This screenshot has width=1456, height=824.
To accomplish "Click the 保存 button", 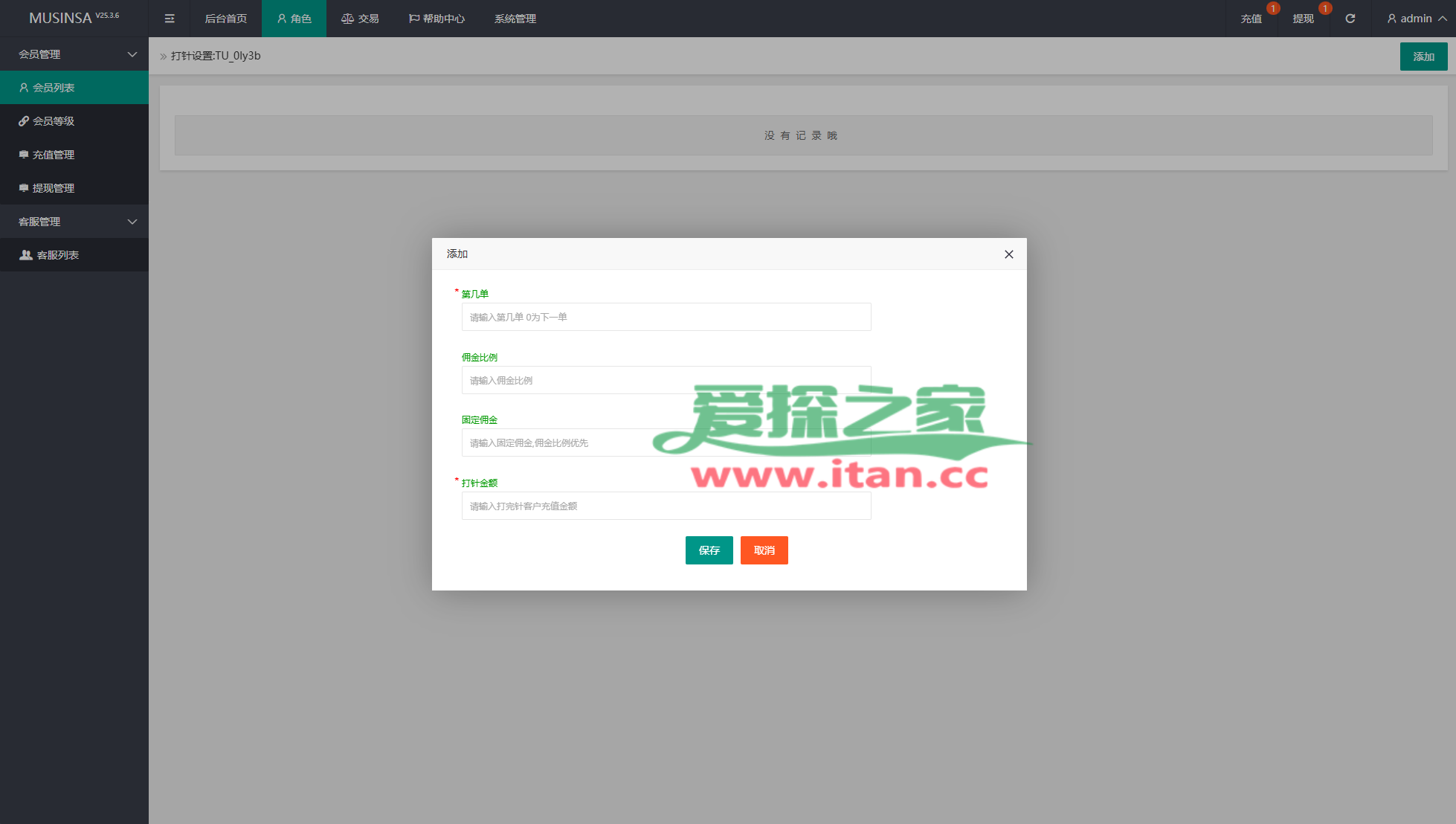I will click(709, 550).
